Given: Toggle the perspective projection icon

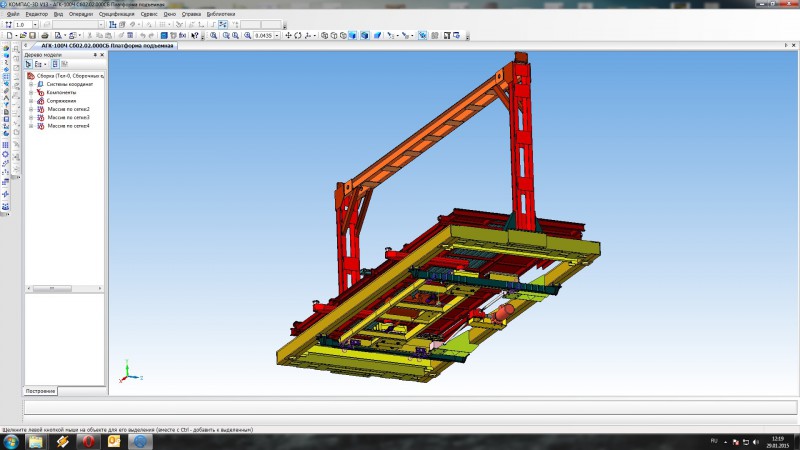Looking at the screenshot, I should [x=377, y=36].
